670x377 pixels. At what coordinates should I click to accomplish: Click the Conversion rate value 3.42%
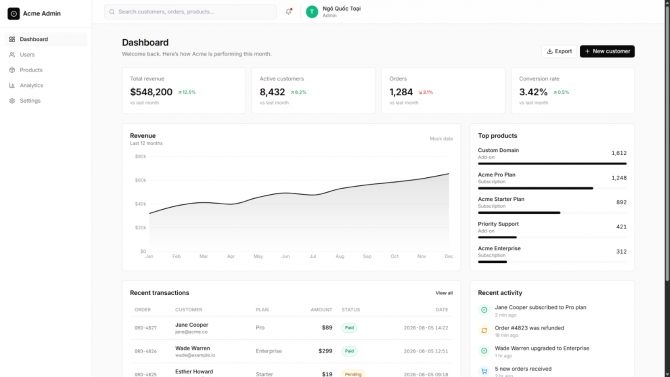[x=533, y=92]
